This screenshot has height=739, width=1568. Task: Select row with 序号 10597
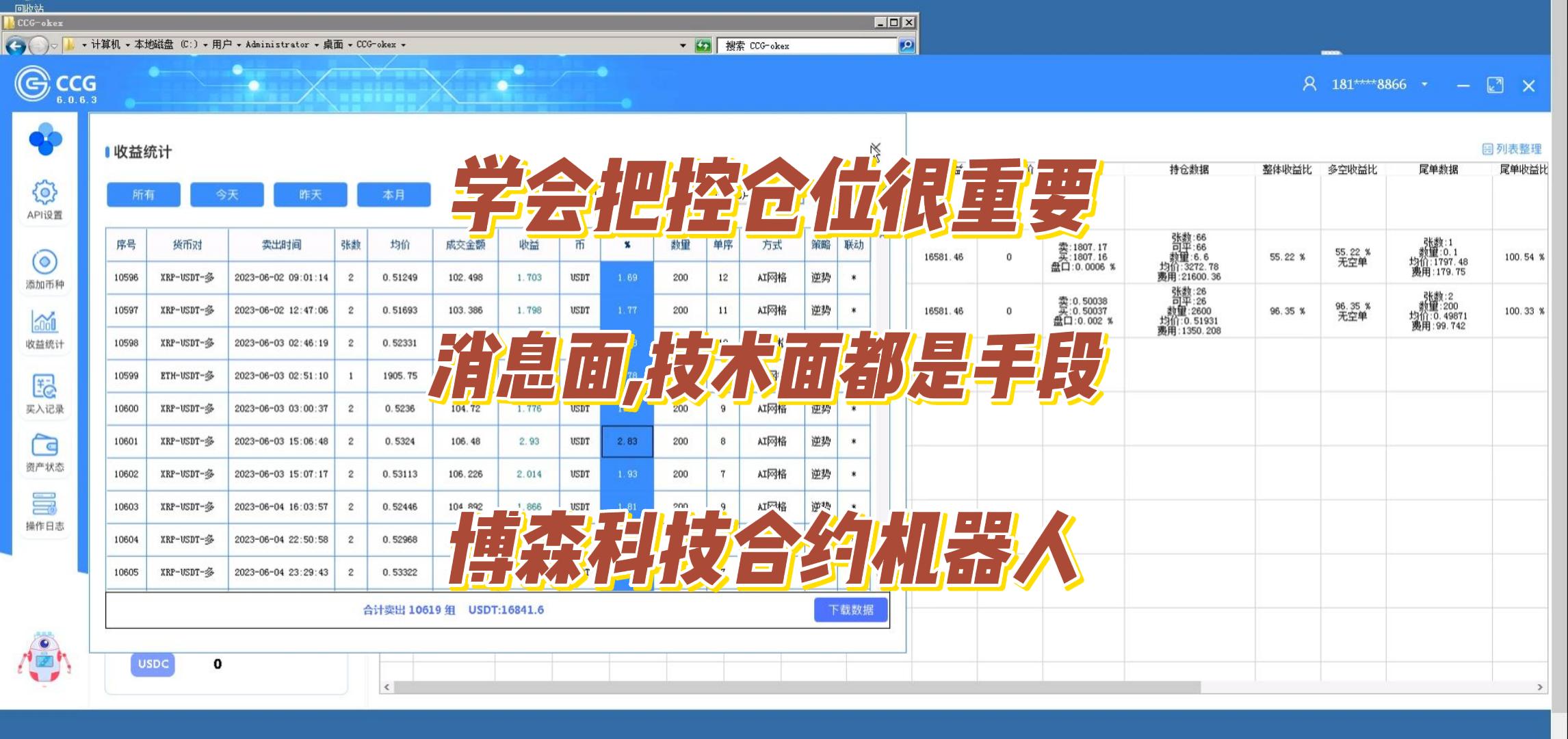pyautogui.click(x=488, y=310)
